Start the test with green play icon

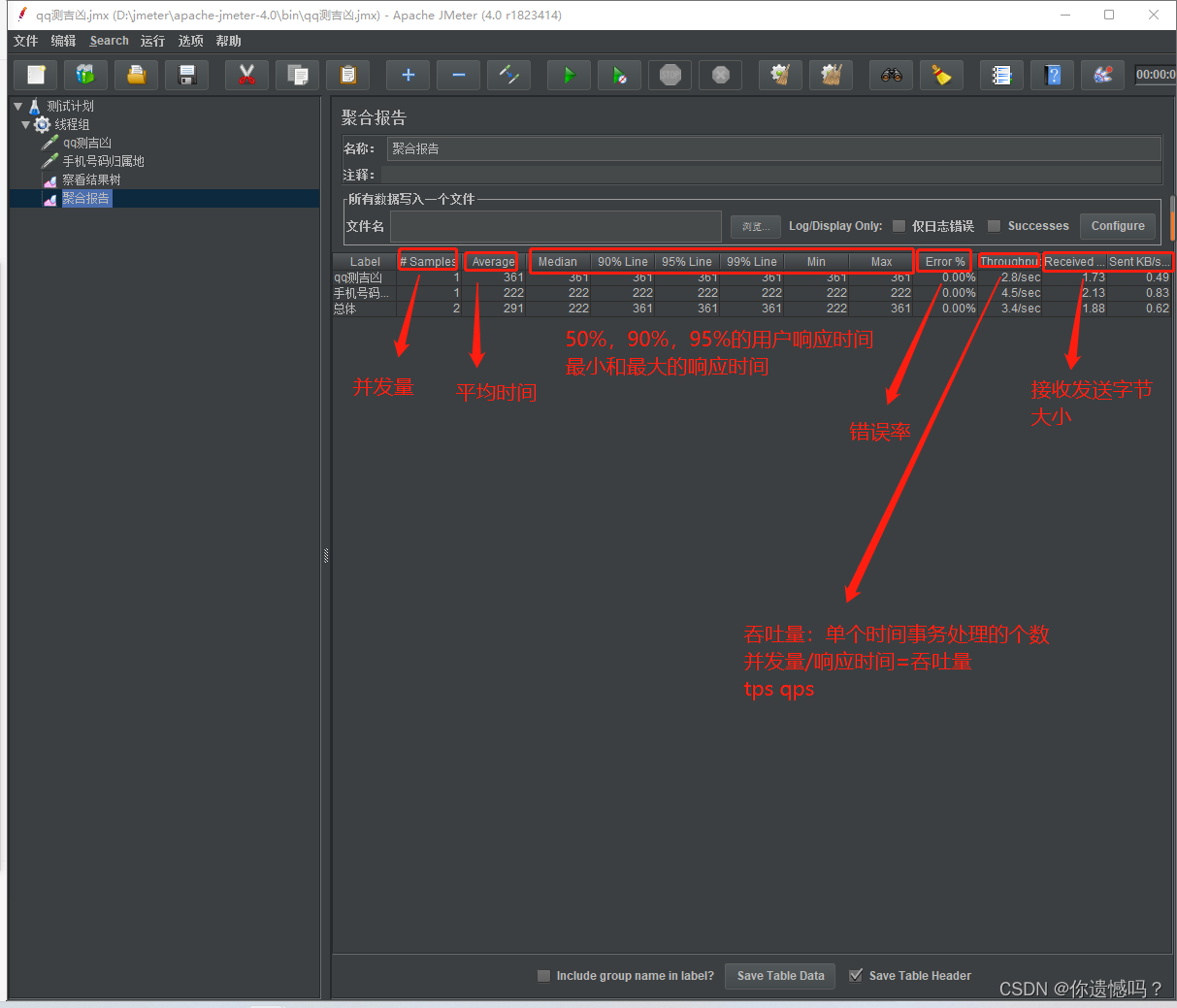click(570, 75)
